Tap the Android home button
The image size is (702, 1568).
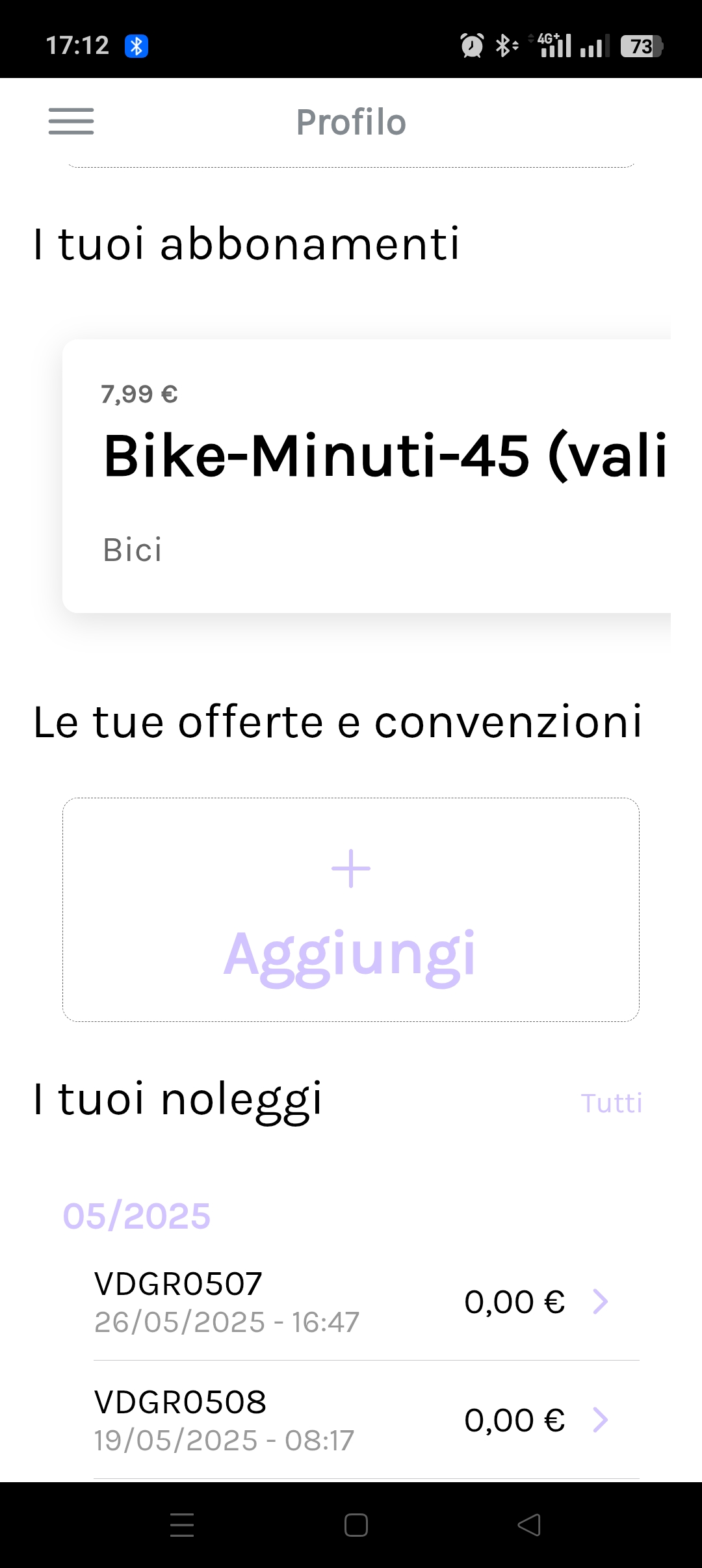356,1525
